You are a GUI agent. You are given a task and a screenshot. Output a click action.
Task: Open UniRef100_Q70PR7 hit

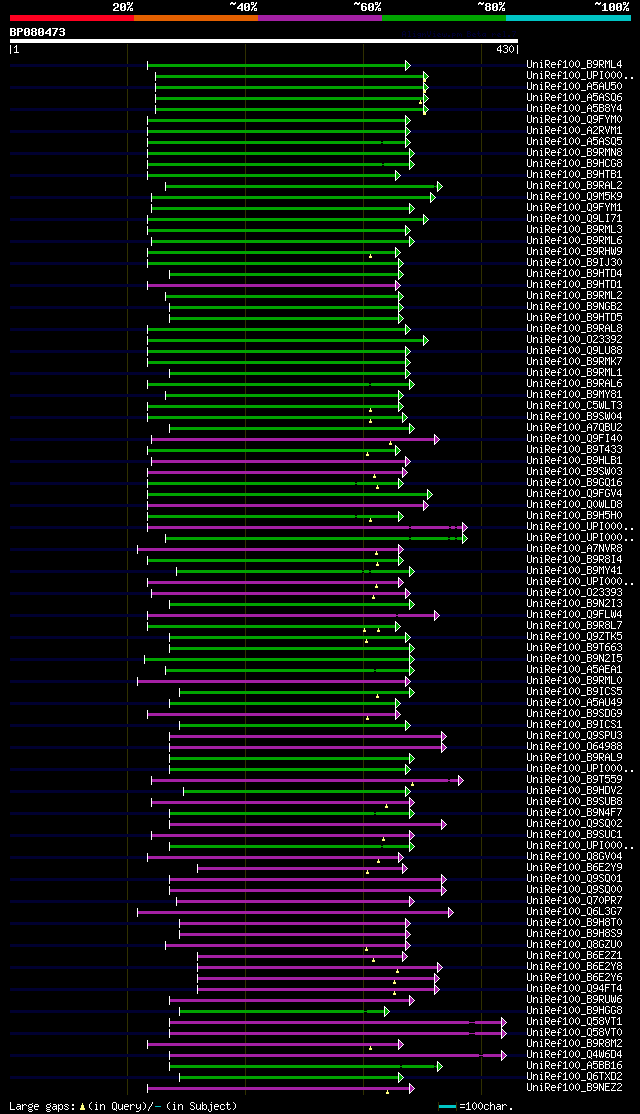tap(575, 901)
